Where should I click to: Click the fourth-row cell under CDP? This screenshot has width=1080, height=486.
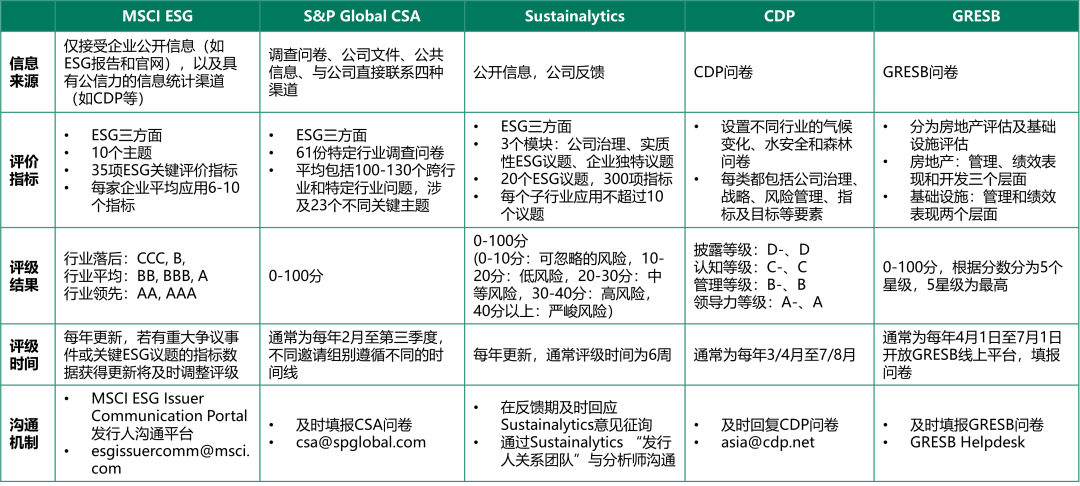click(779, 354)
